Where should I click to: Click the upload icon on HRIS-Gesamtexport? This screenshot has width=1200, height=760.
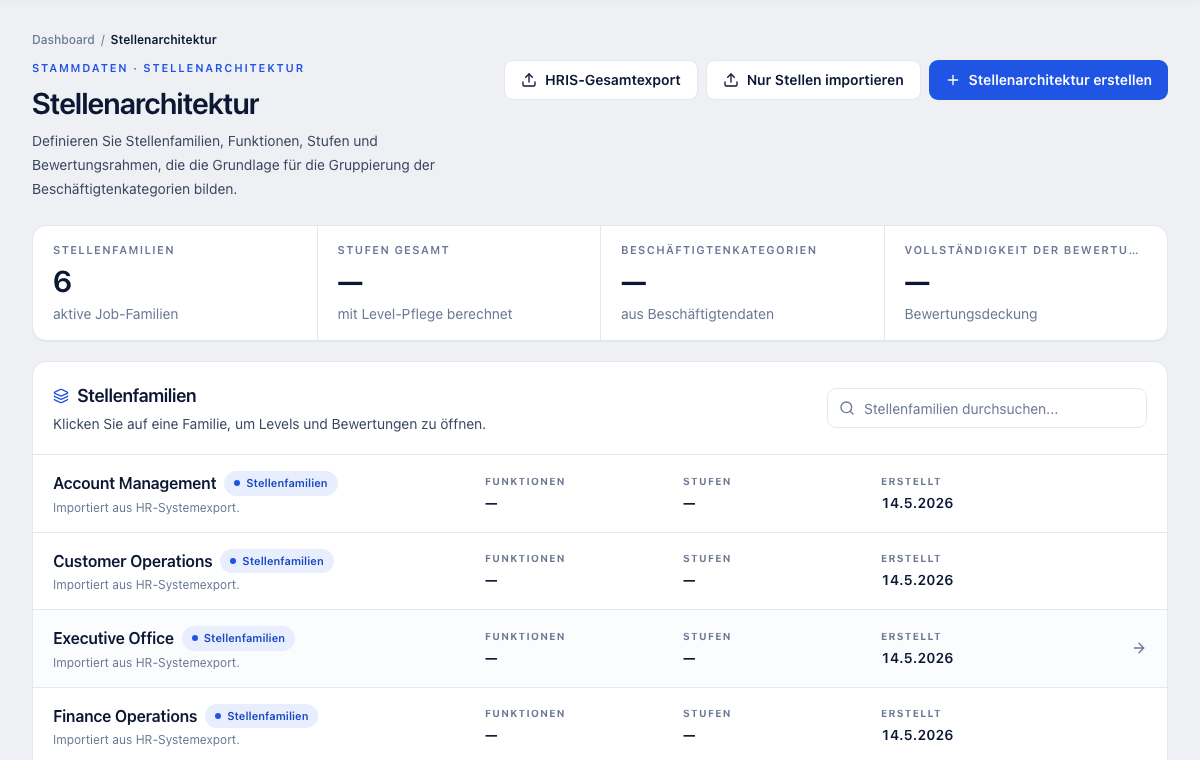(529, 80)
